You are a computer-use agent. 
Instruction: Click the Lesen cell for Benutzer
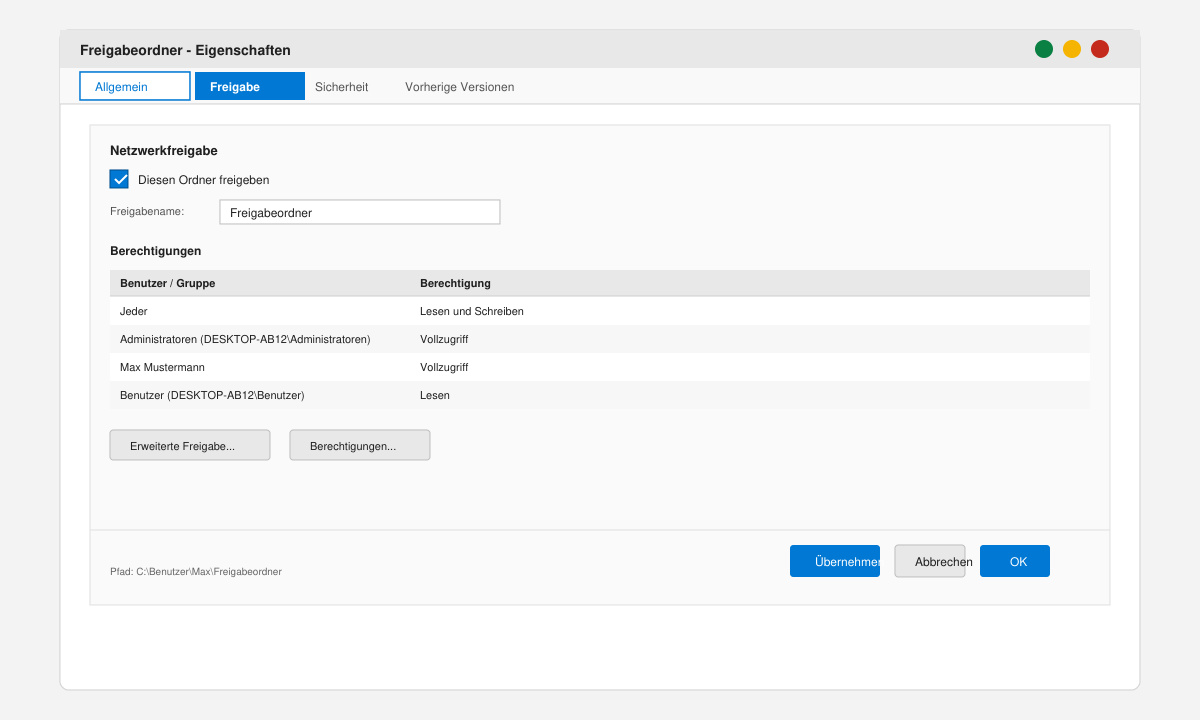tap(435, 395)
